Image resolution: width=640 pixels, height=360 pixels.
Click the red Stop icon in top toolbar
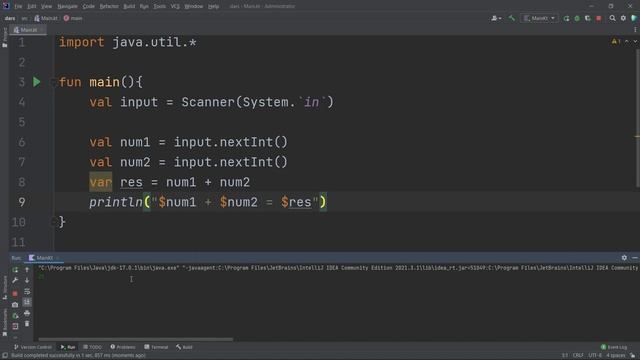[599, 18]
